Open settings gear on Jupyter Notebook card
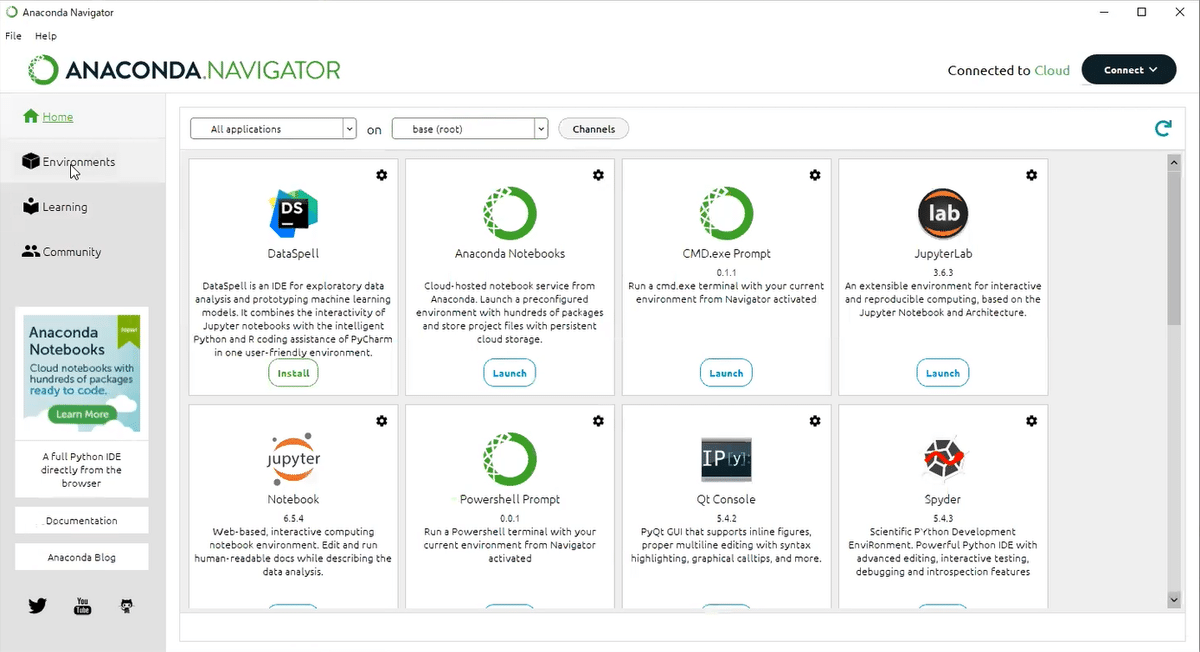 (381, 421)
